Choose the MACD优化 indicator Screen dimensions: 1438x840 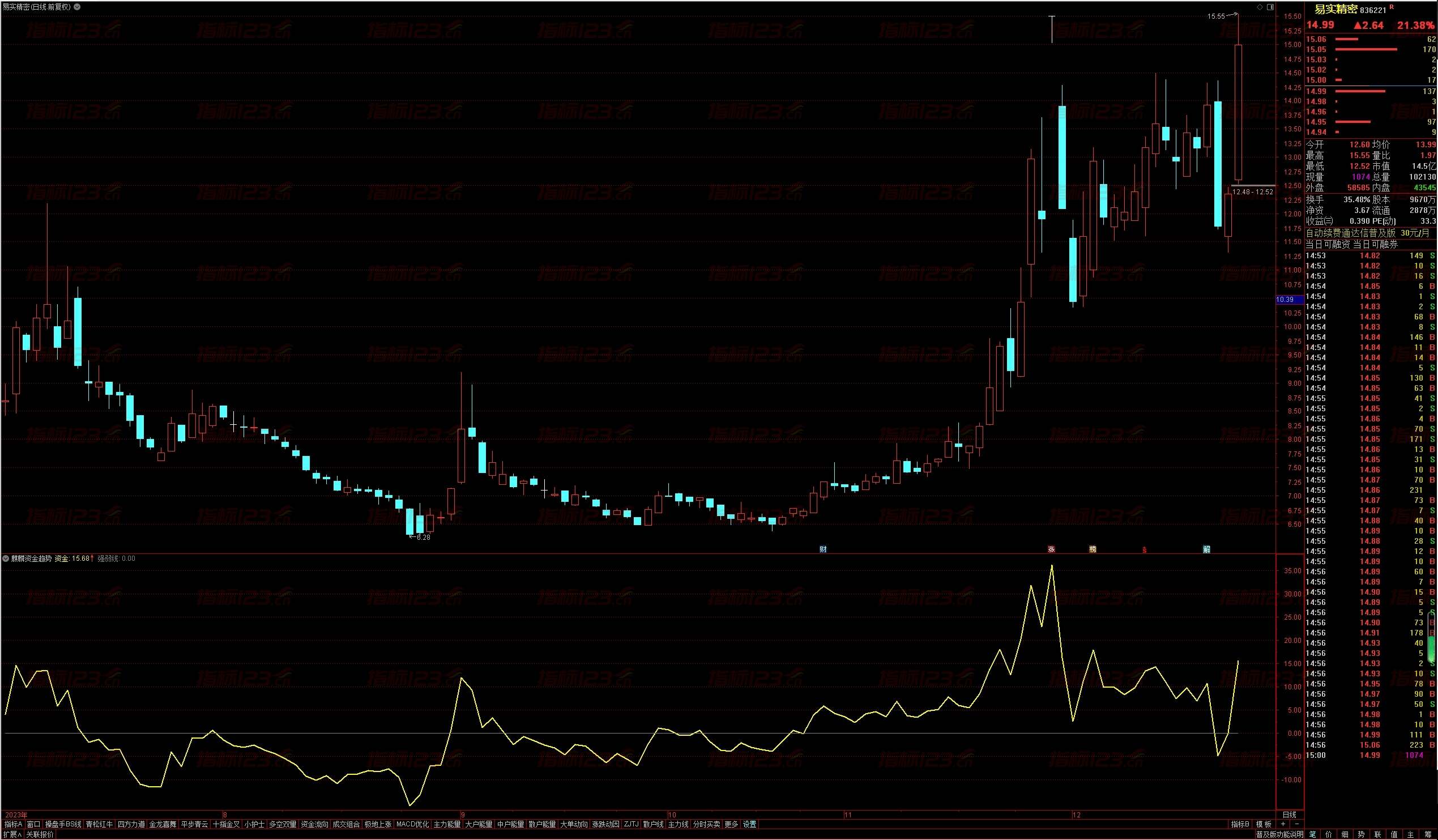pos(412,824)
